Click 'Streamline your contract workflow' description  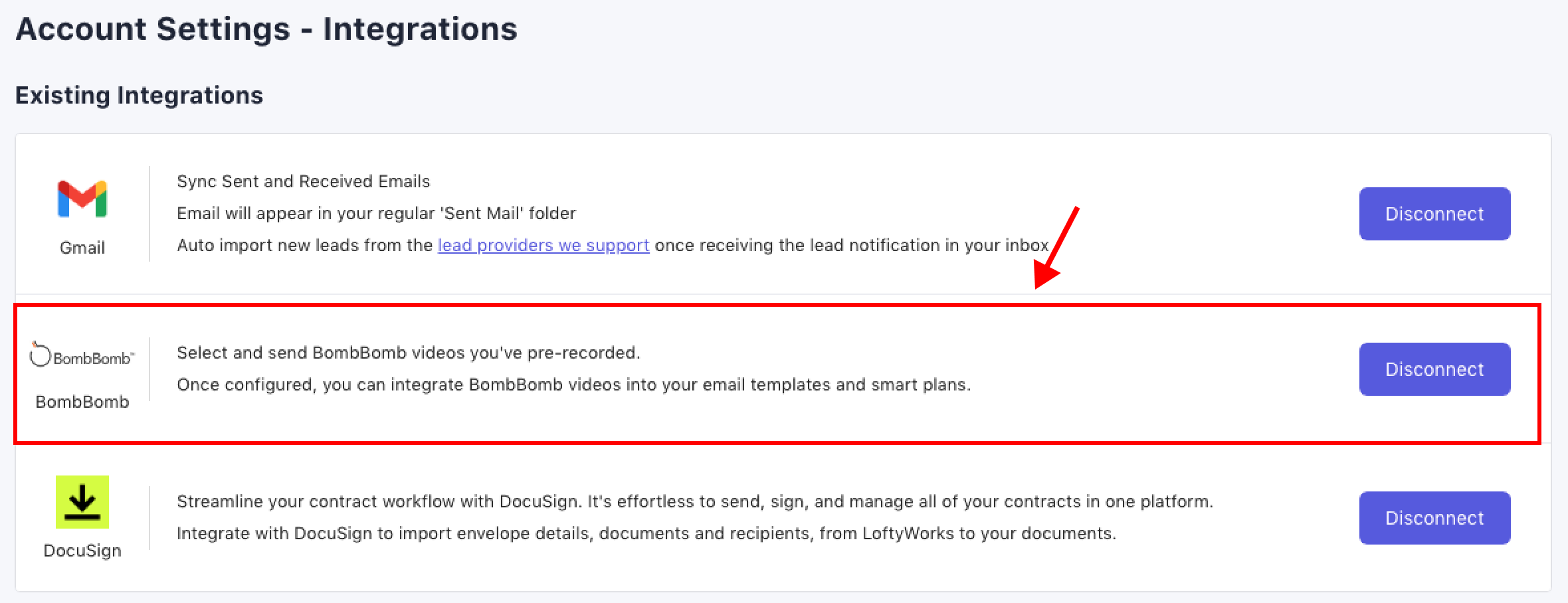(x=694, y=501)
